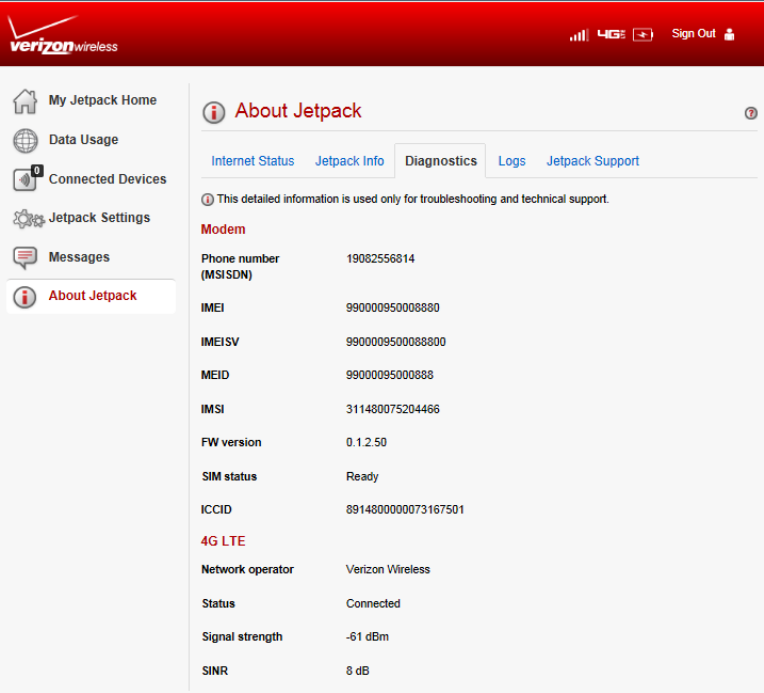Click the globe icon for Data Usage

click(25, 140)
